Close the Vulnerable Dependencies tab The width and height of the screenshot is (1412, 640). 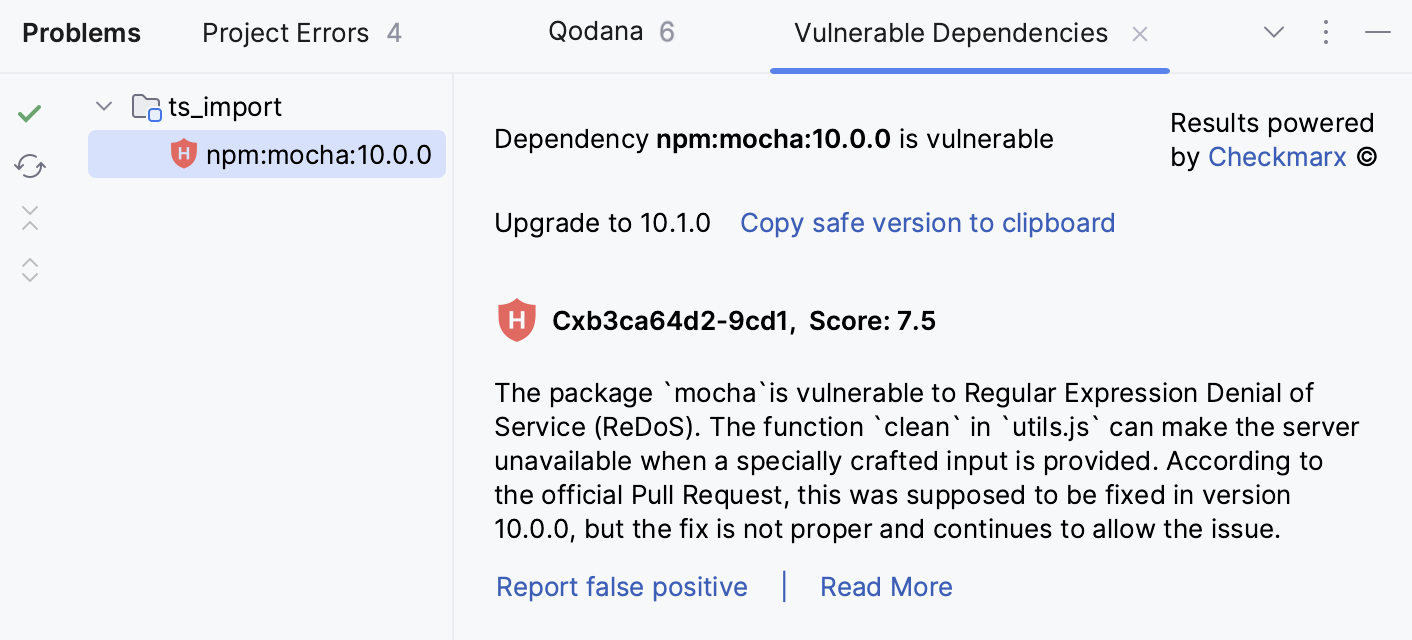coord(1140,33)
